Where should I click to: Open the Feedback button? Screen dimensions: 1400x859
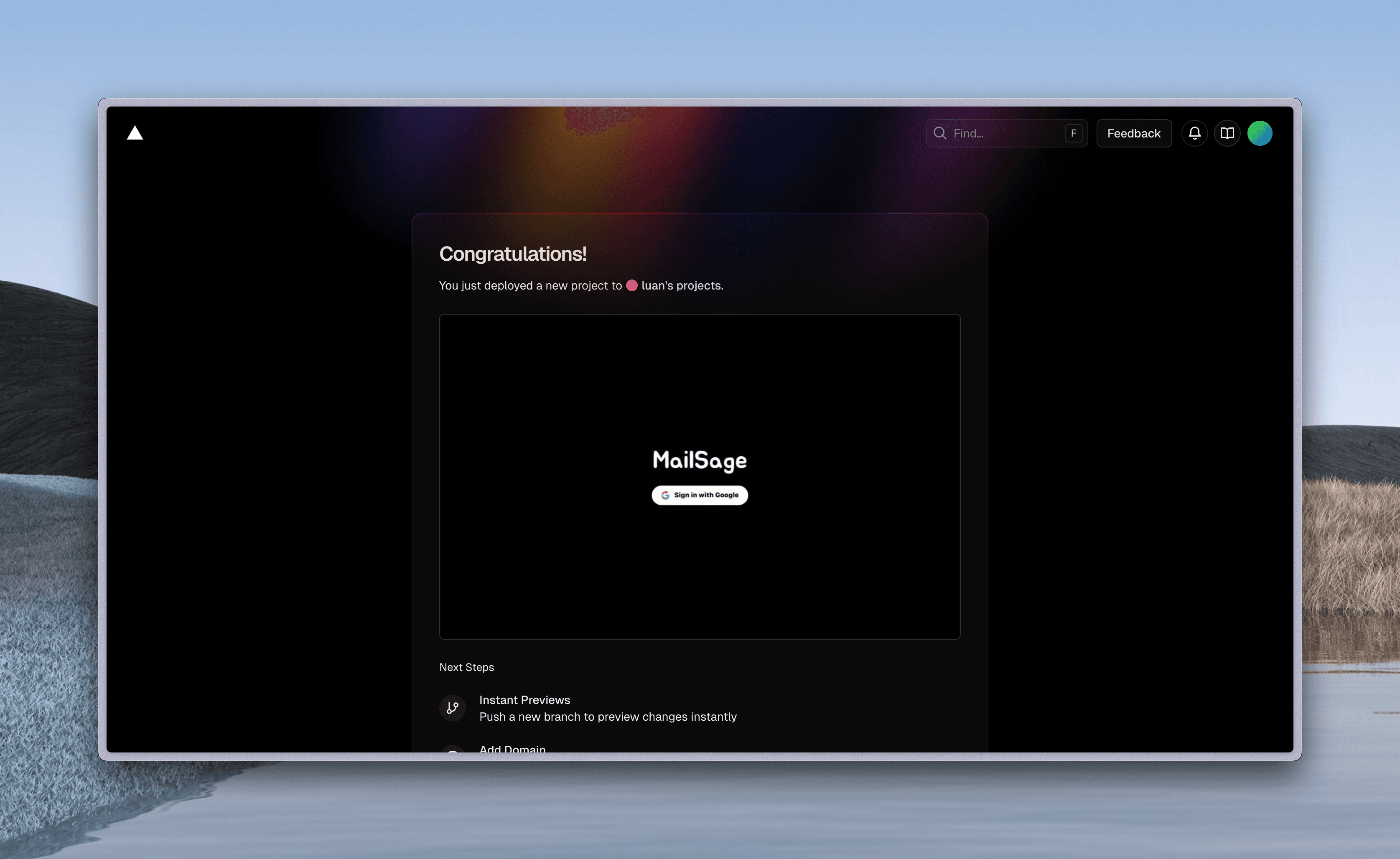[x=1133, y=133]
